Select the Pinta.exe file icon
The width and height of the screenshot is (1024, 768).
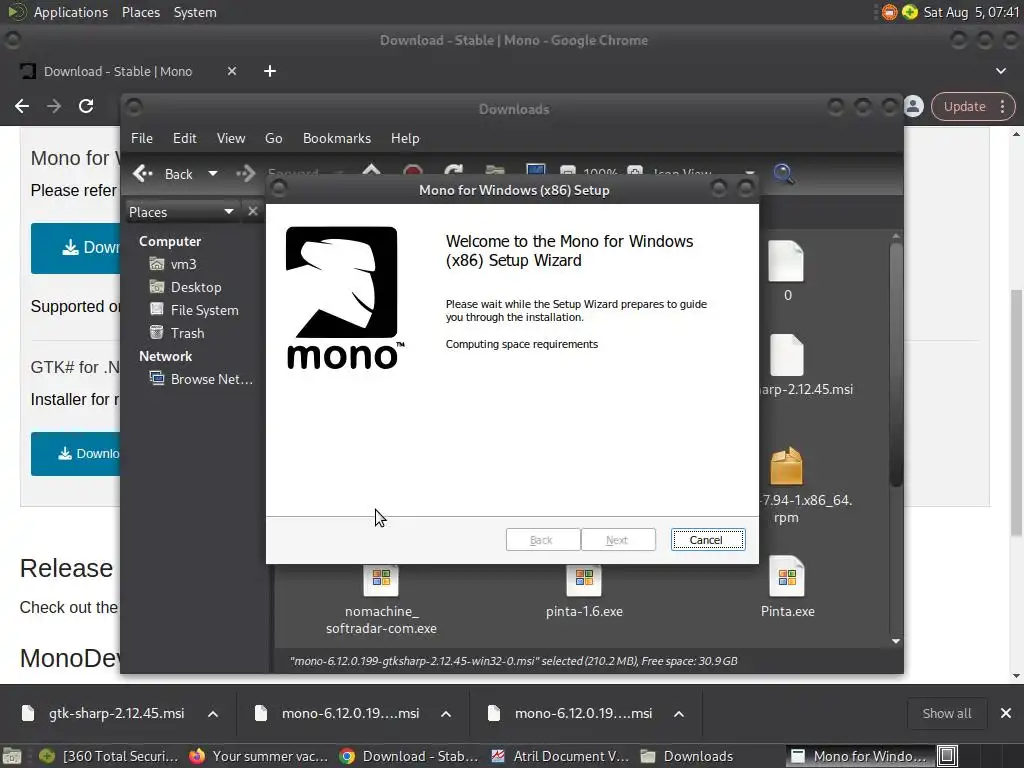click(x=787, y=576)
